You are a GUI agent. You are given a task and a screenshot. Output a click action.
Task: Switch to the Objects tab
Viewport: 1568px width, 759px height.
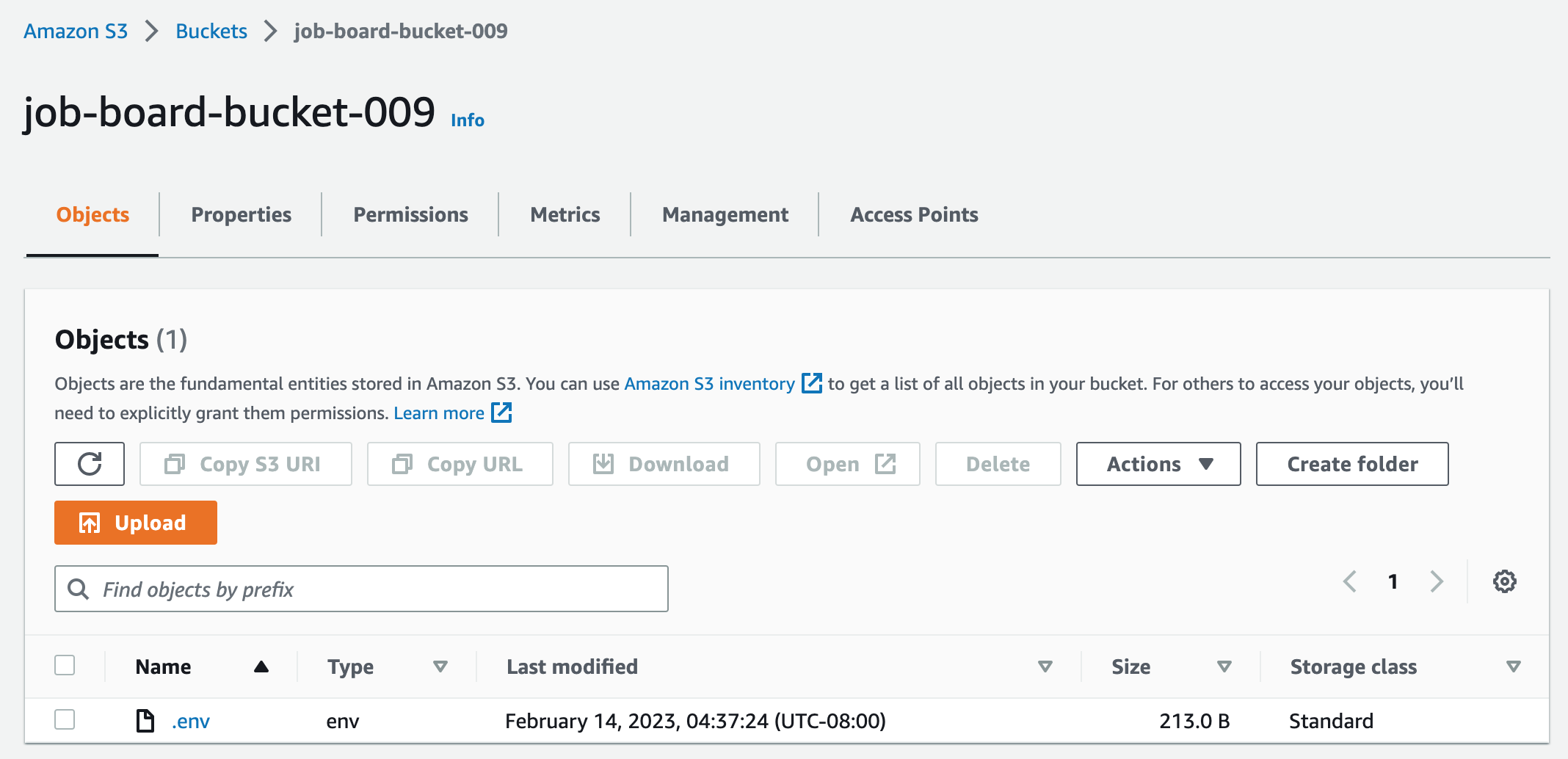(92, 214)
